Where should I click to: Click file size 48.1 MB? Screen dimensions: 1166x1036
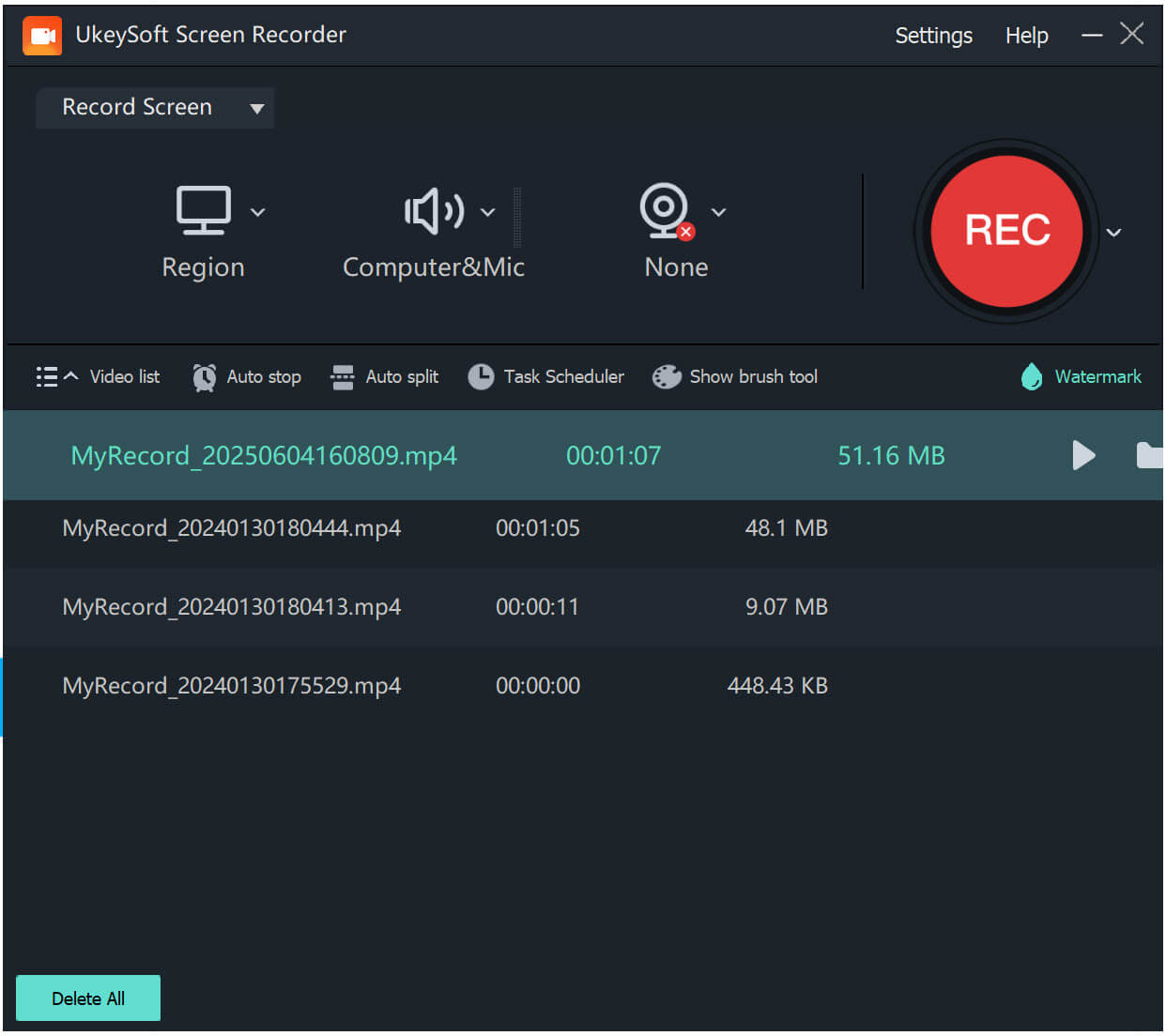pos(787,528)
